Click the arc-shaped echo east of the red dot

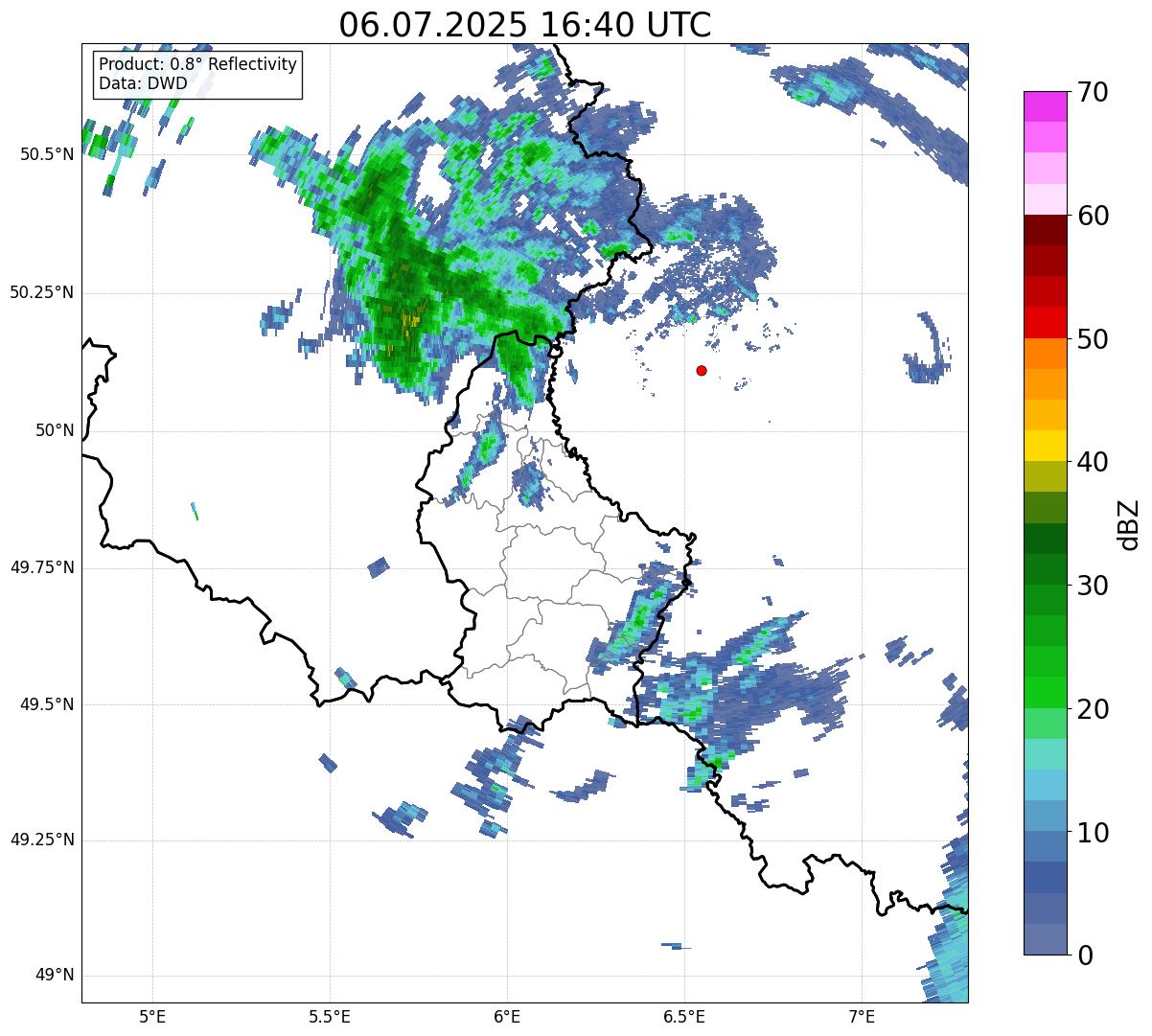[929, 350]
